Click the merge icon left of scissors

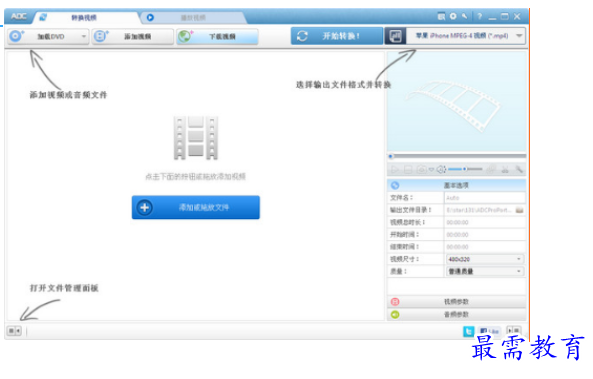[491, 169]
